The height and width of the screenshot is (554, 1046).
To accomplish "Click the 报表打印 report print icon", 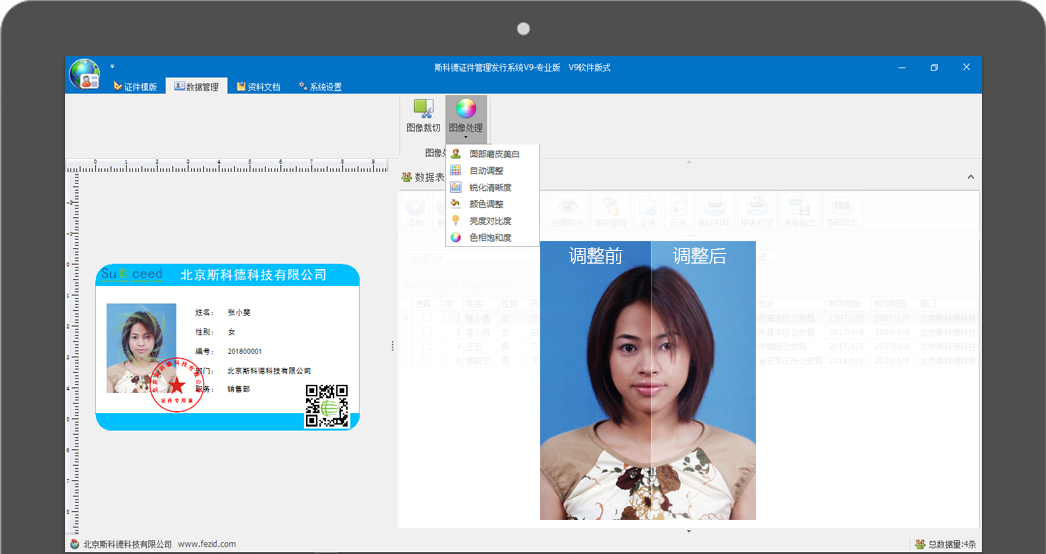I will (756, 212).
